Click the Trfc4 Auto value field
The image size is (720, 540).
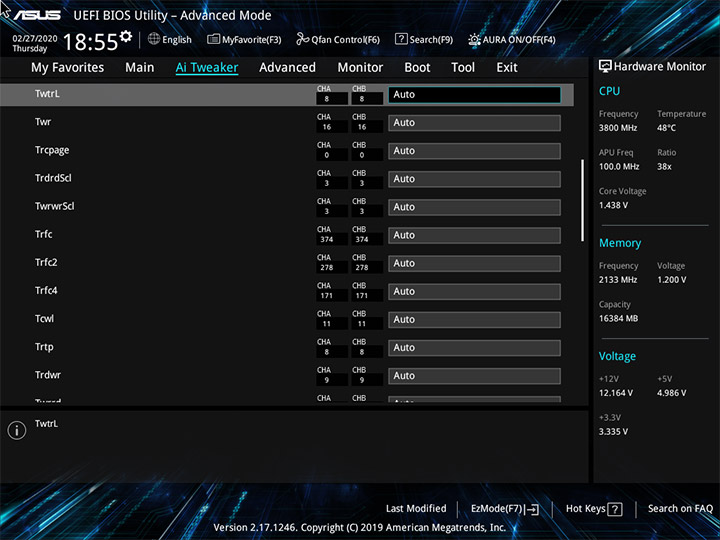[x=474, y=292]
